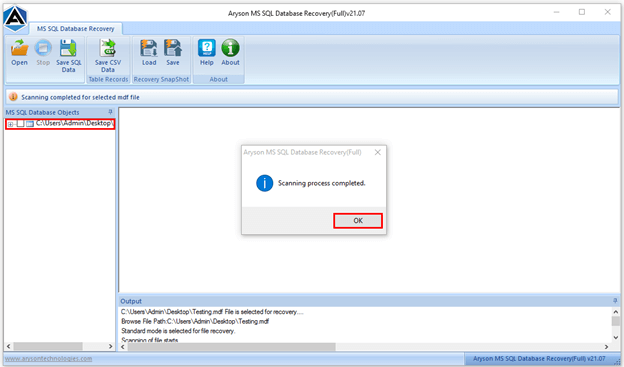Expand the C:\Users\Admin\Desktop tree node
624x367 pixels.
click(10, 124)
